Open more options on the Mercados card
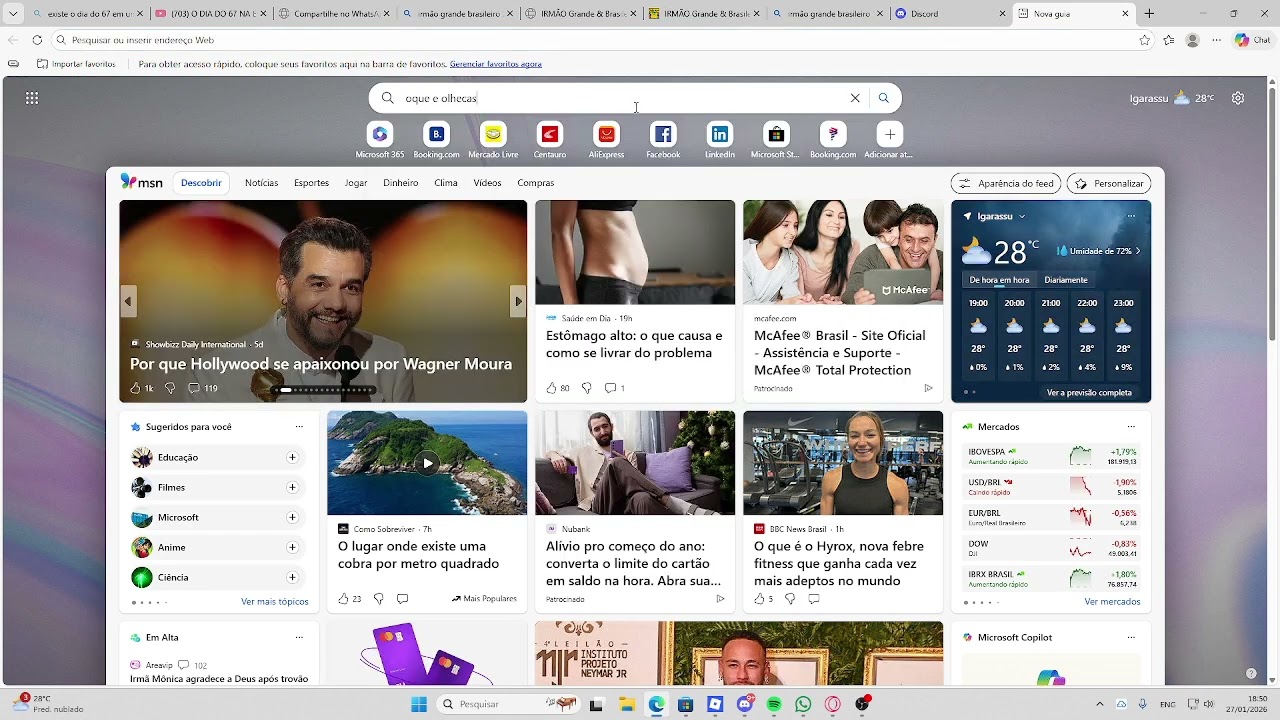The image size is (1280, 720). pos(1131,427)
